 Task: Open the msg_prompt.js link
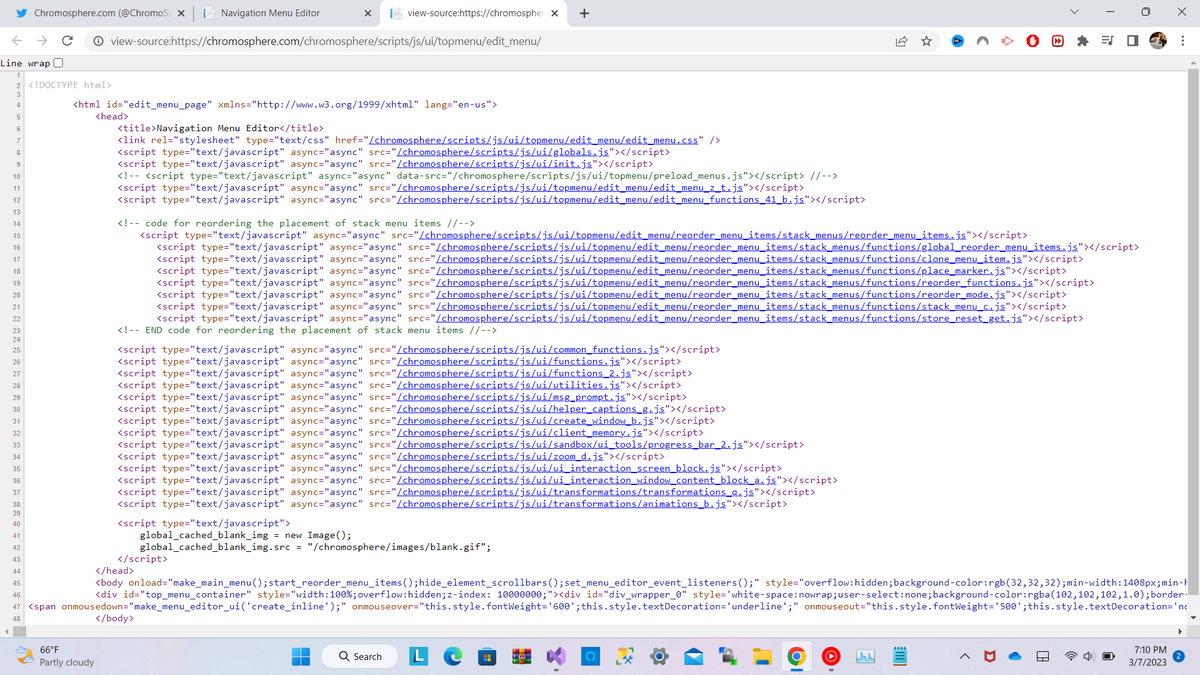point(510,398)
